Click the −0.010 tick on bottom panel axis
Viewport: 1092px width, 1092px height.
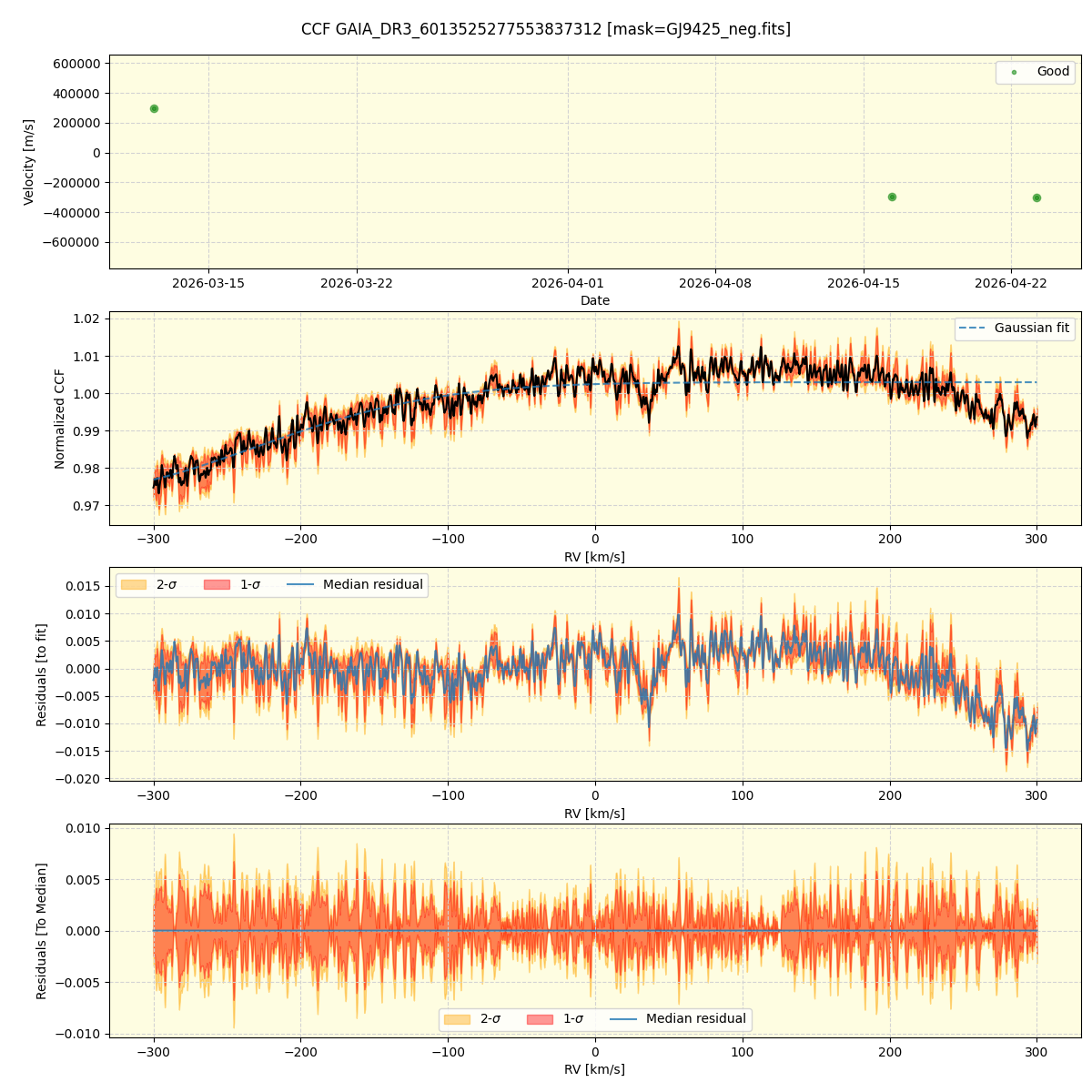[79, 1034]
